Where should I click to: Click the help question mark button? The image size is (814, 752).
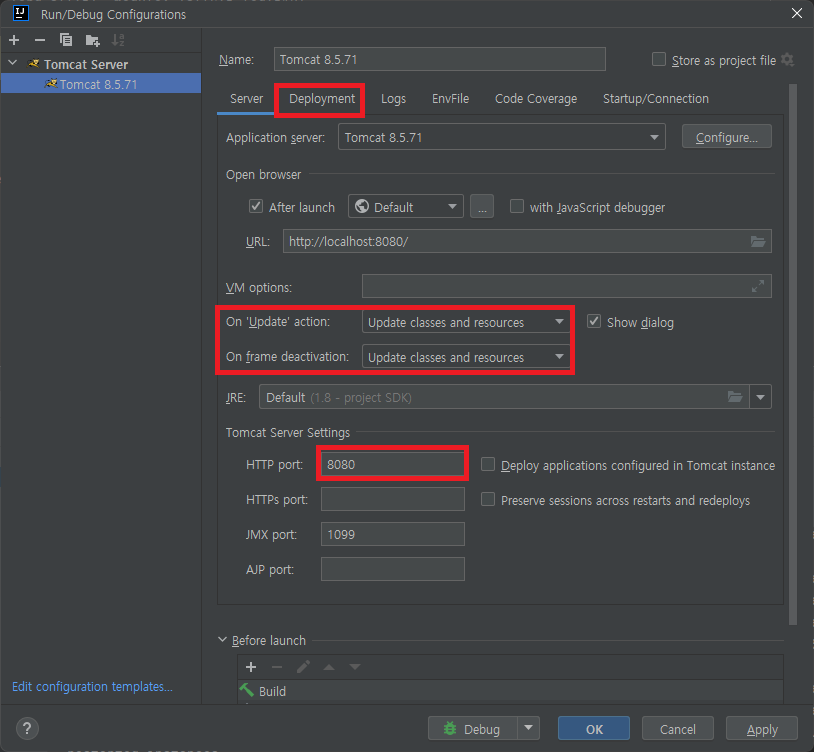pyautogui.click(x=27, y=728)
